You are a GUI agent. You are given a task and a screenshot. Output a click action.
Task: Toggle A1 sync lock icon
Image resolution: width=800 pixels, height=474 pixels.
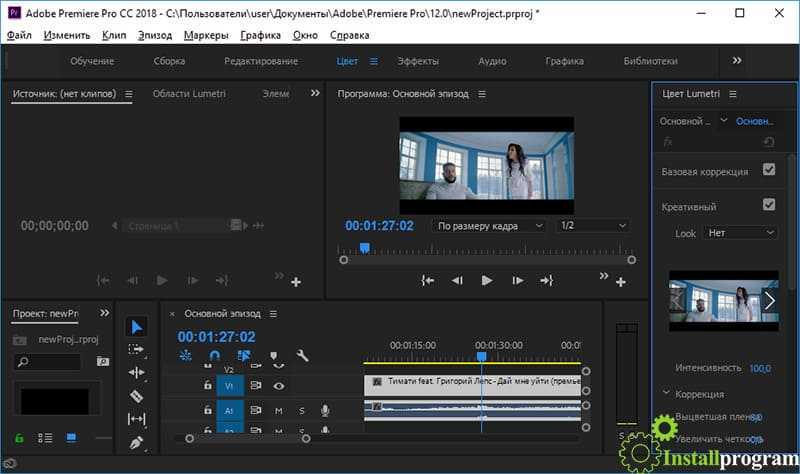[x=256, y=410]
